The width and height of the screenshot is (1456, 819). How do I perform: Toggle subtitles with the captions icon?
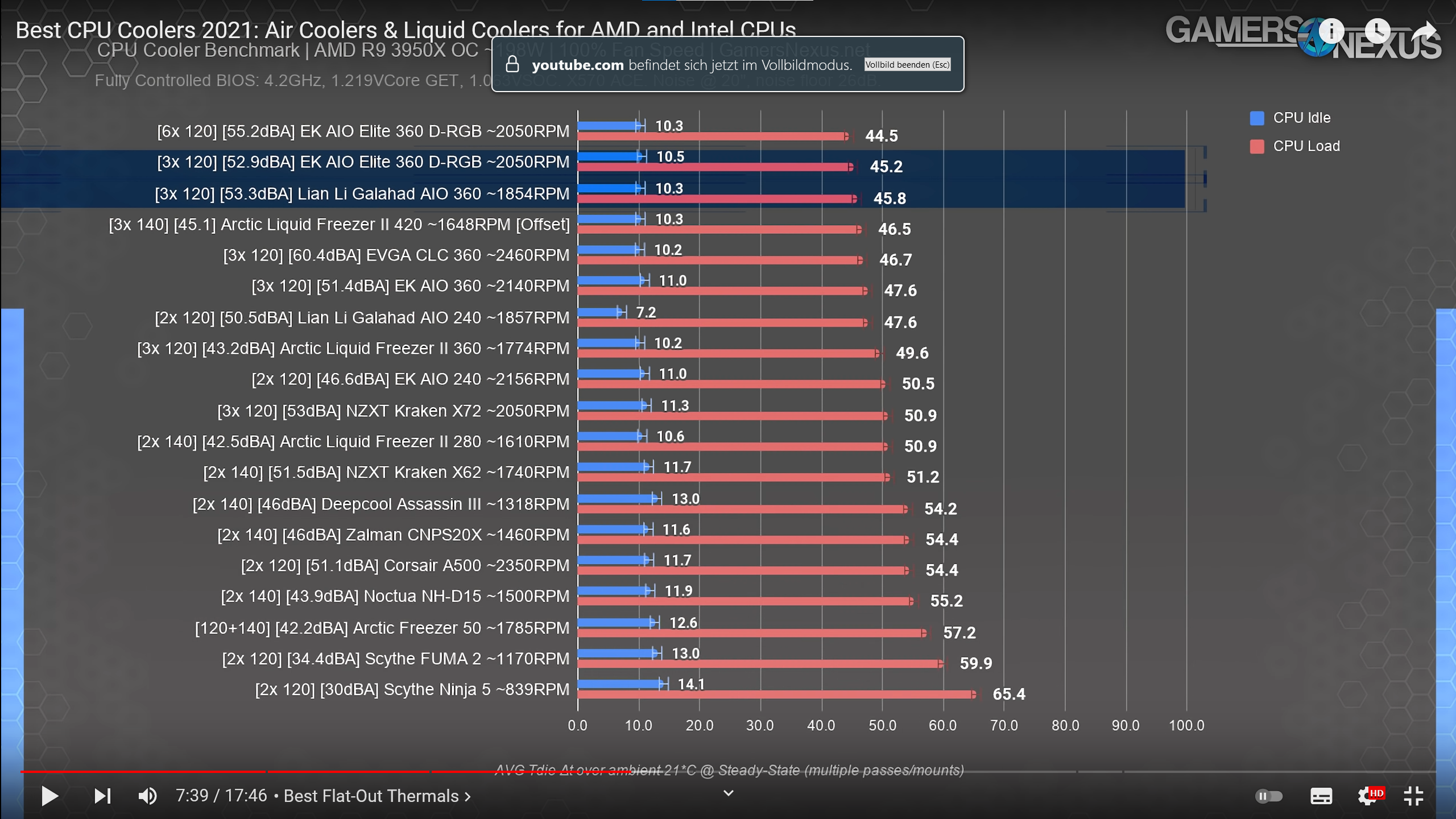click(x=1321, y=796)
